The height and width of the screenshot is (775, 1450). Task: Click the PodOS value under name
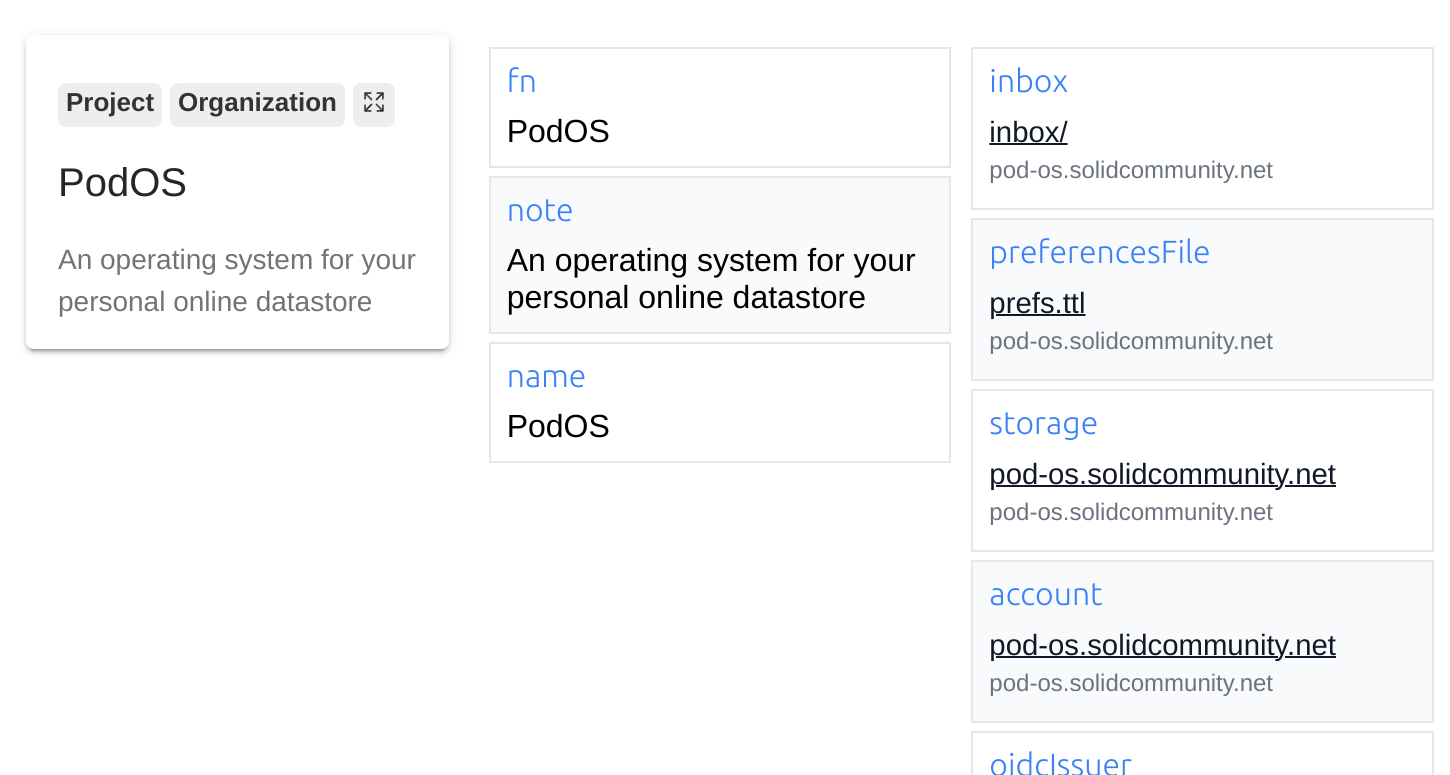pos(558,427)
